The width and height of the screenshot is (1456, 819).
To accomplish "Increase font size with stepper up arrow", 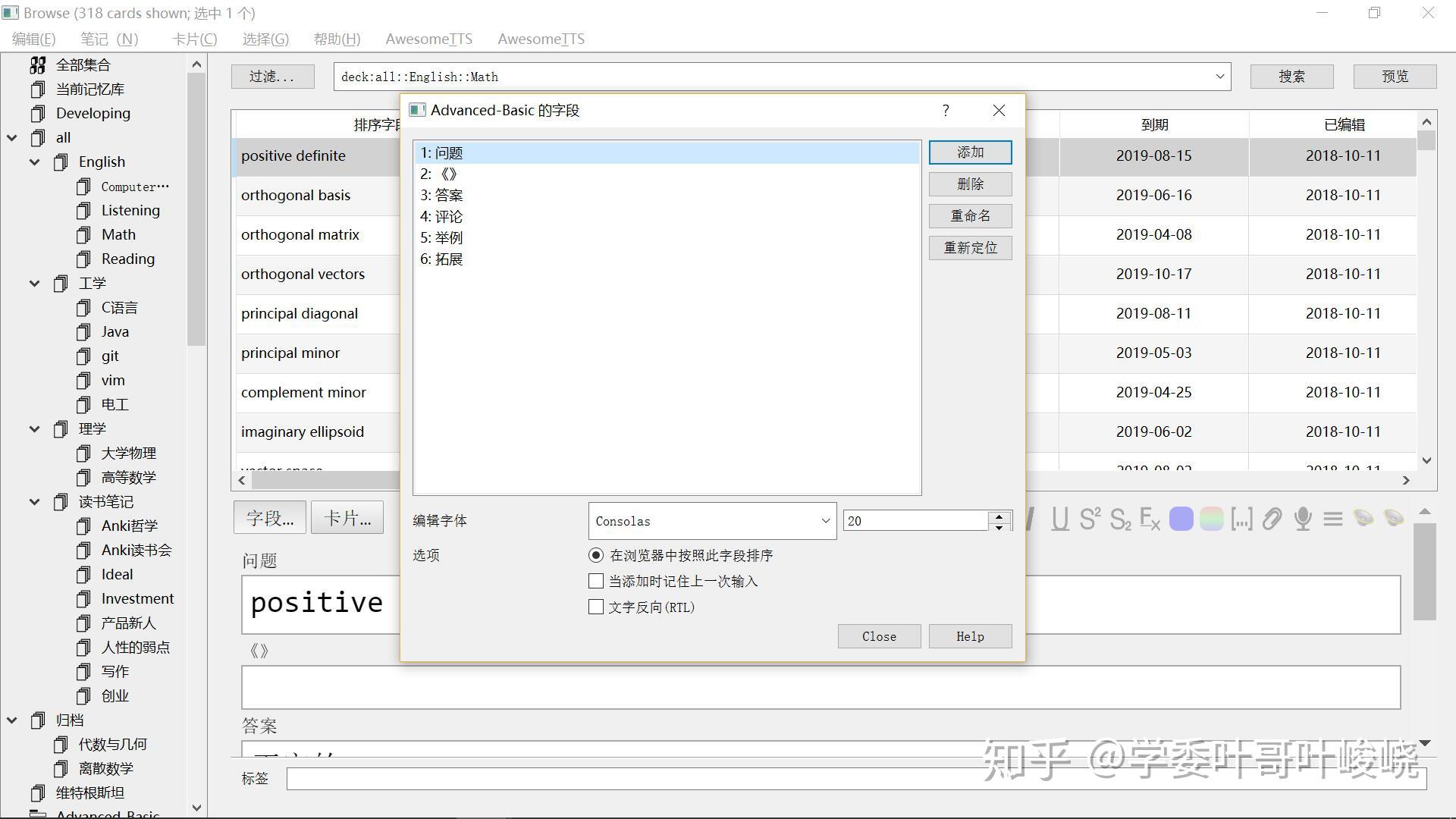I will (x=999, y=516).
